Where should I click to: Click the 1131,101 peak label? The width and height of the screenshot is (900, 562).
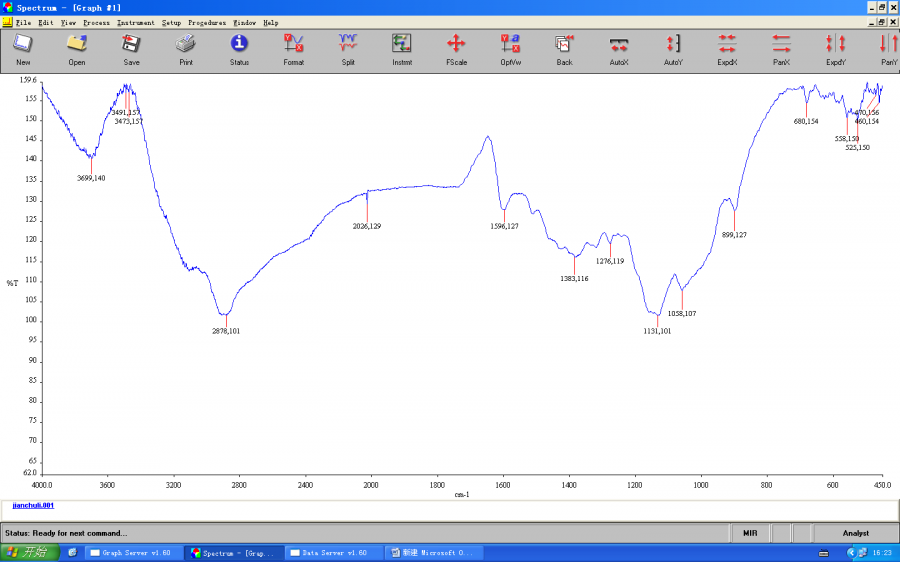coord(657,331)
